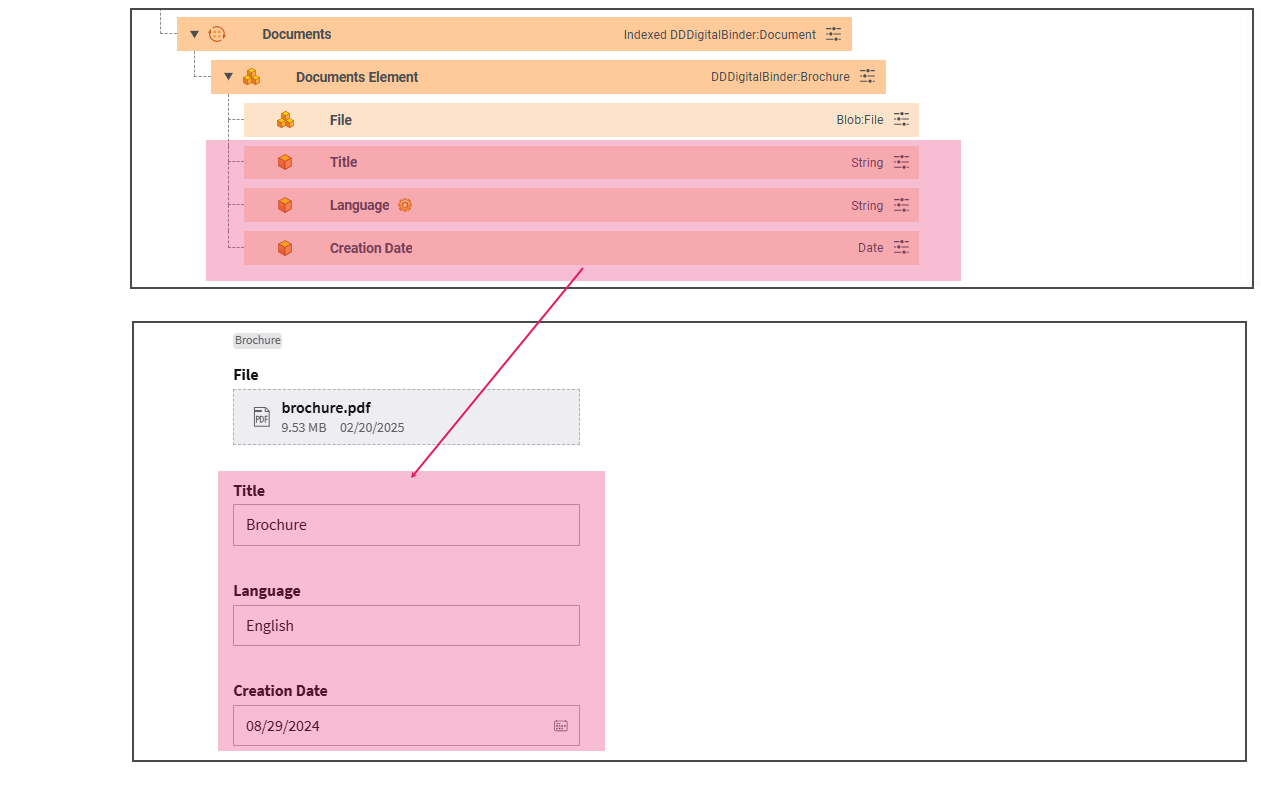This screenshot has height=788, width=1261.
Task: Click the Date type text on Creation Date row
Action: click(871, 248)
